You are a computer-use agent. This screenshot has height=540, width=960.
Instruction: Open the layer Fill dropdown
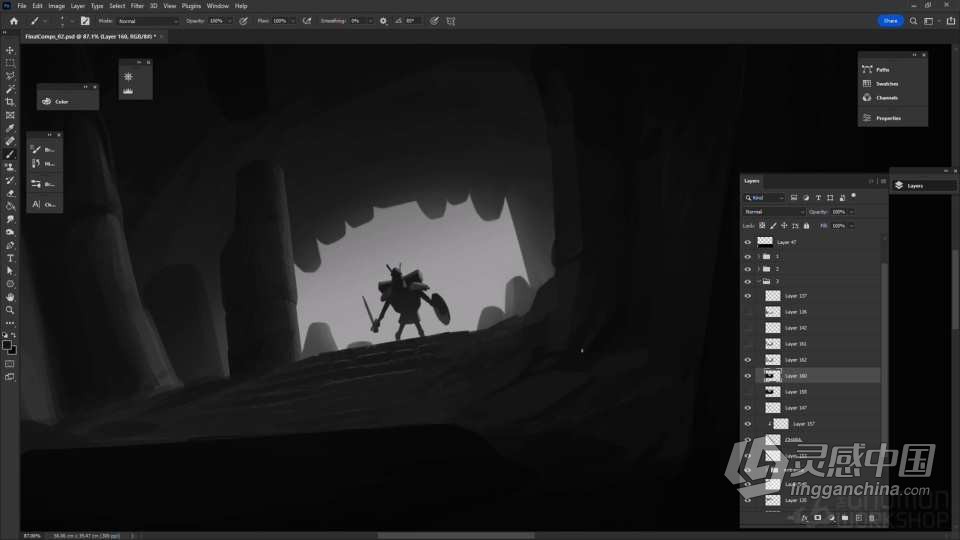click(x=852, y=226)
